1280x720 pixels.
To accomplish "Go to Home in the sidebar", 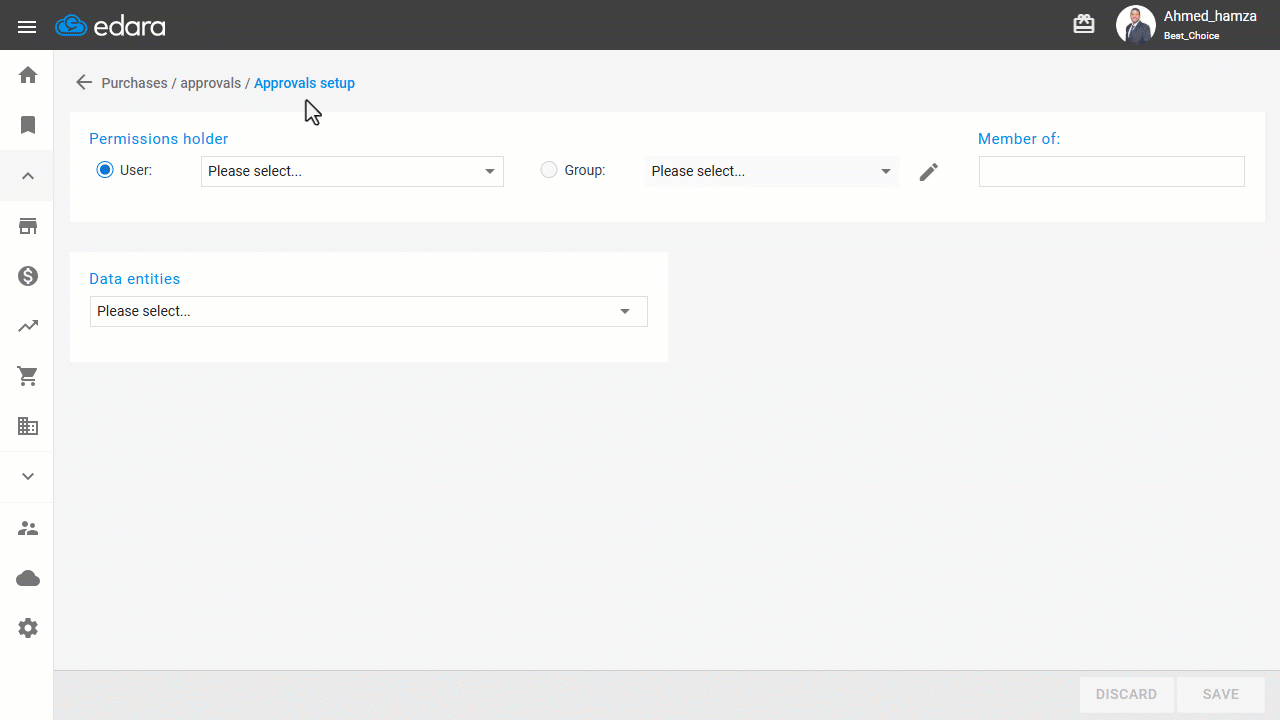I will pyautogui.click(x=28, y=75).
